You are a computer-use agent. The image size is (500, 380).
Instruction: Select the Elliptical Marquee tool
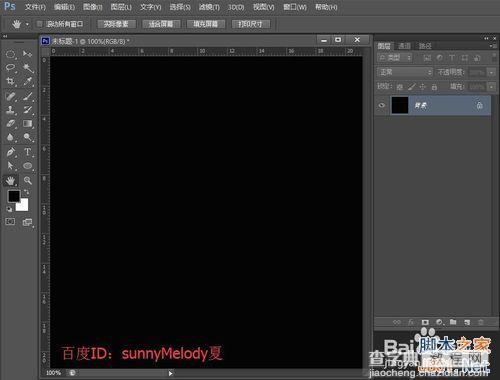pos(11,54)
